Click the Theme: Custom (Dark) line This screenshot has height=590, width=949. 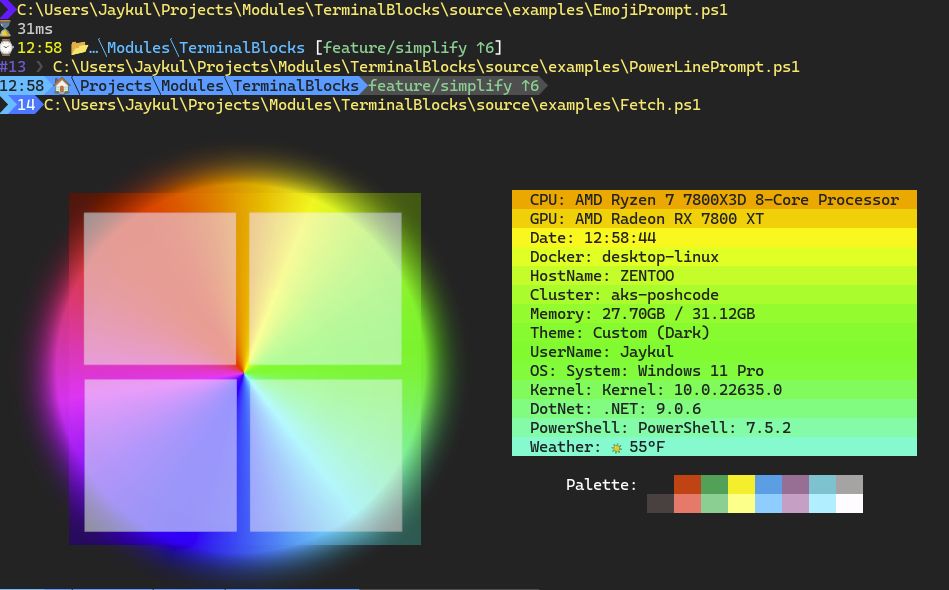click(714, 333)
